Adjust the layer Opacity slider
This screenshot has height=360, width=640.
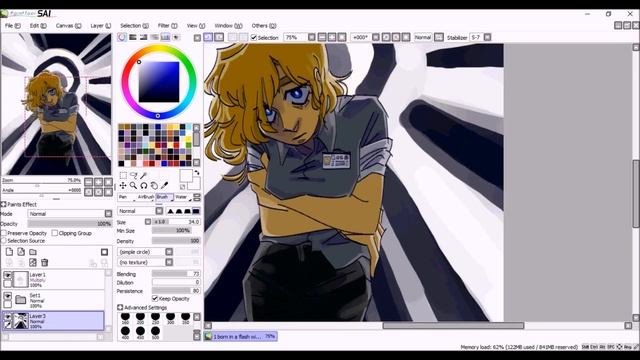click(x=70, y=224)
